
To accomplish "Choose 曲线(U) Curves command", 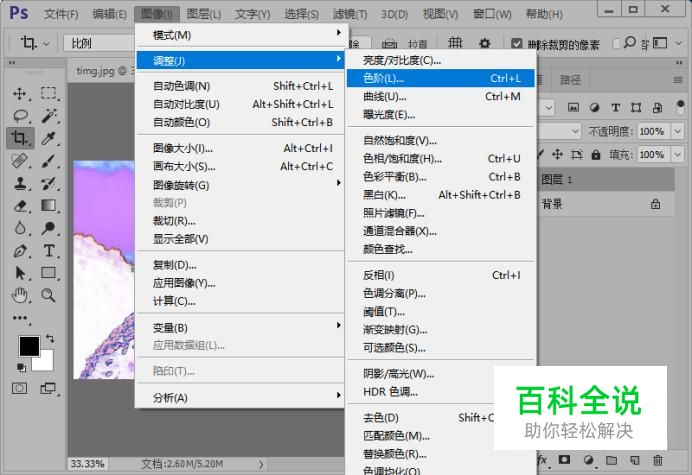I will (441, 97).
